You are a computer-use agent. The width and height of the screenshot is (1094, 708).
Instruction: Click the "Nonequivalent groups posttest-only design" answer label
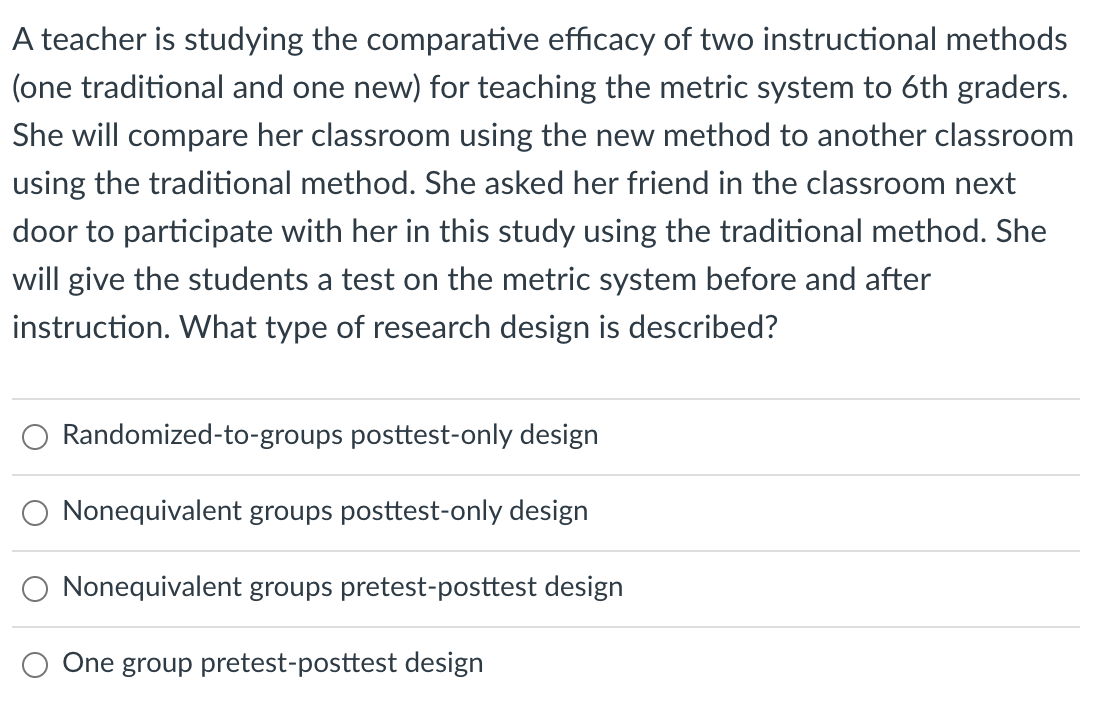pyautogui.click(x=325, y=512)
